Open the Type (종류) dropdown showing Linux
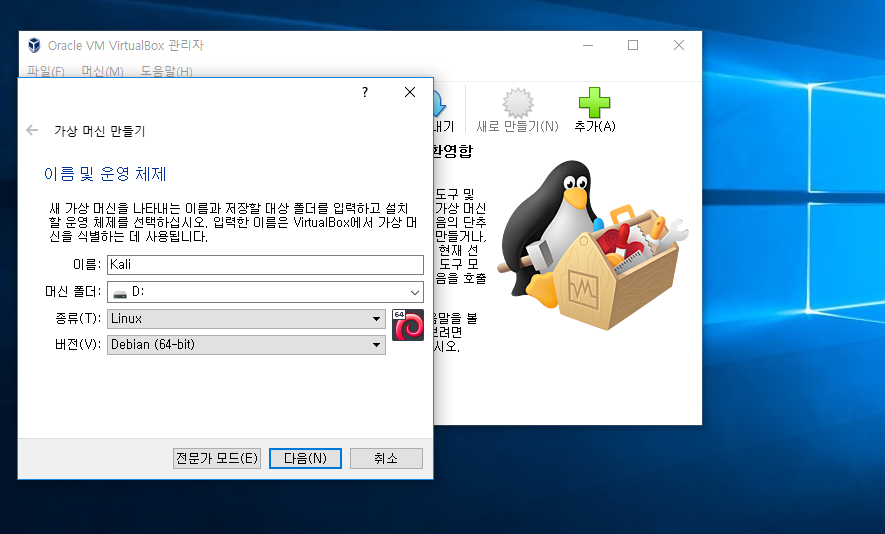This screenshot has height=534, width=885. click(246, 318)
